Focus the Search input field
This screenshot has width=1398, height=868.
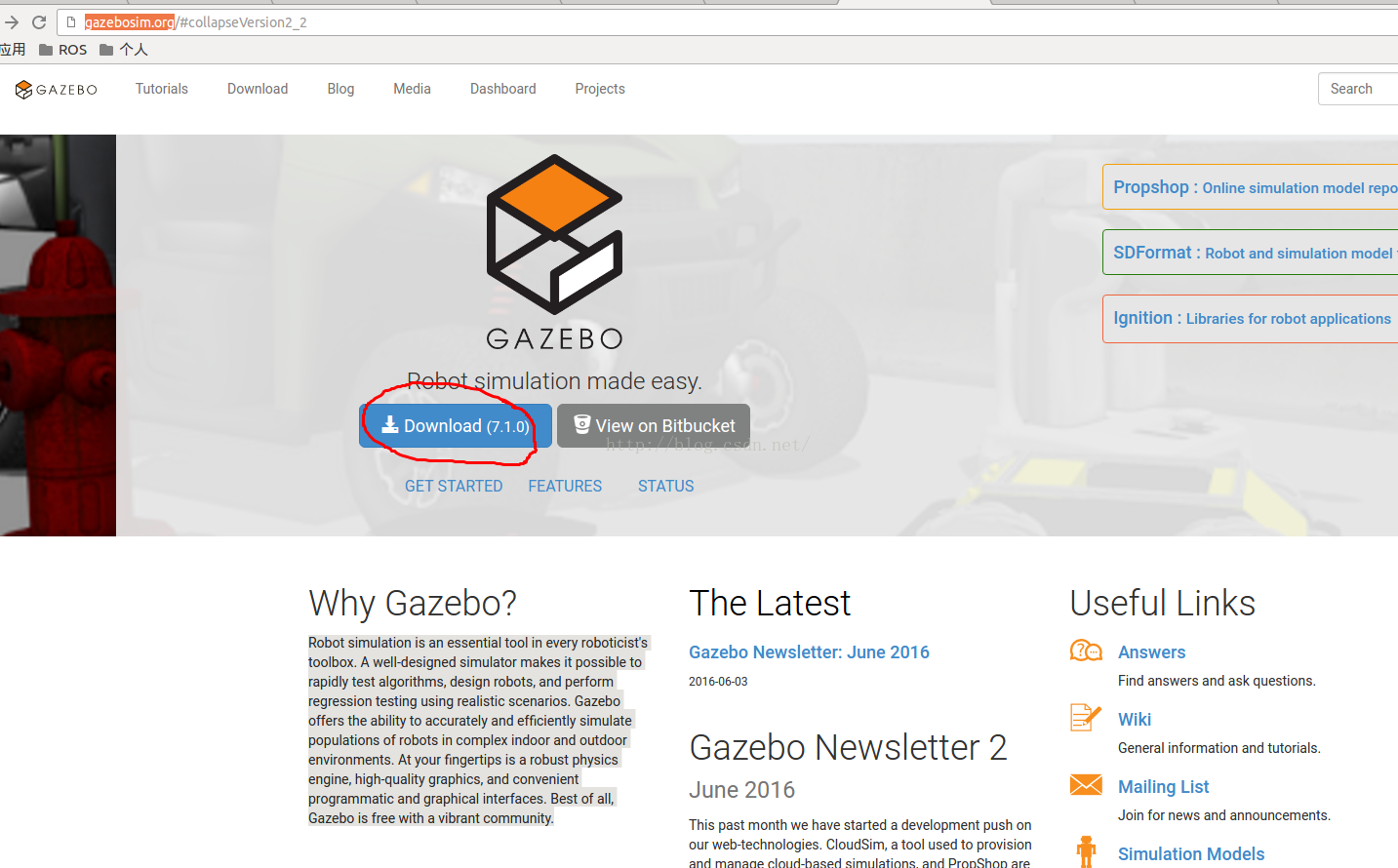click(1358, 89)
